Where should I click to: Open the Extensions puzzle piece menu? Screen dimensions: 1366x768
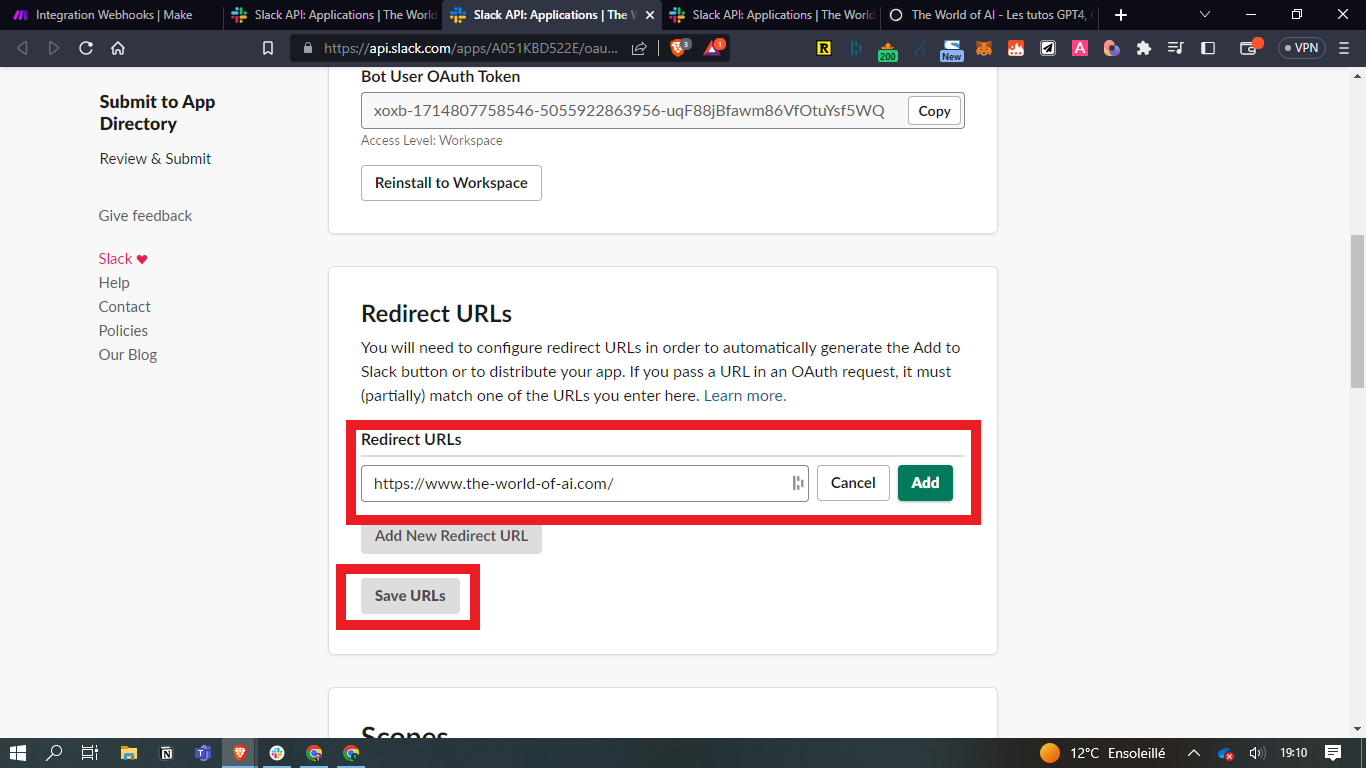(1144, 48)
